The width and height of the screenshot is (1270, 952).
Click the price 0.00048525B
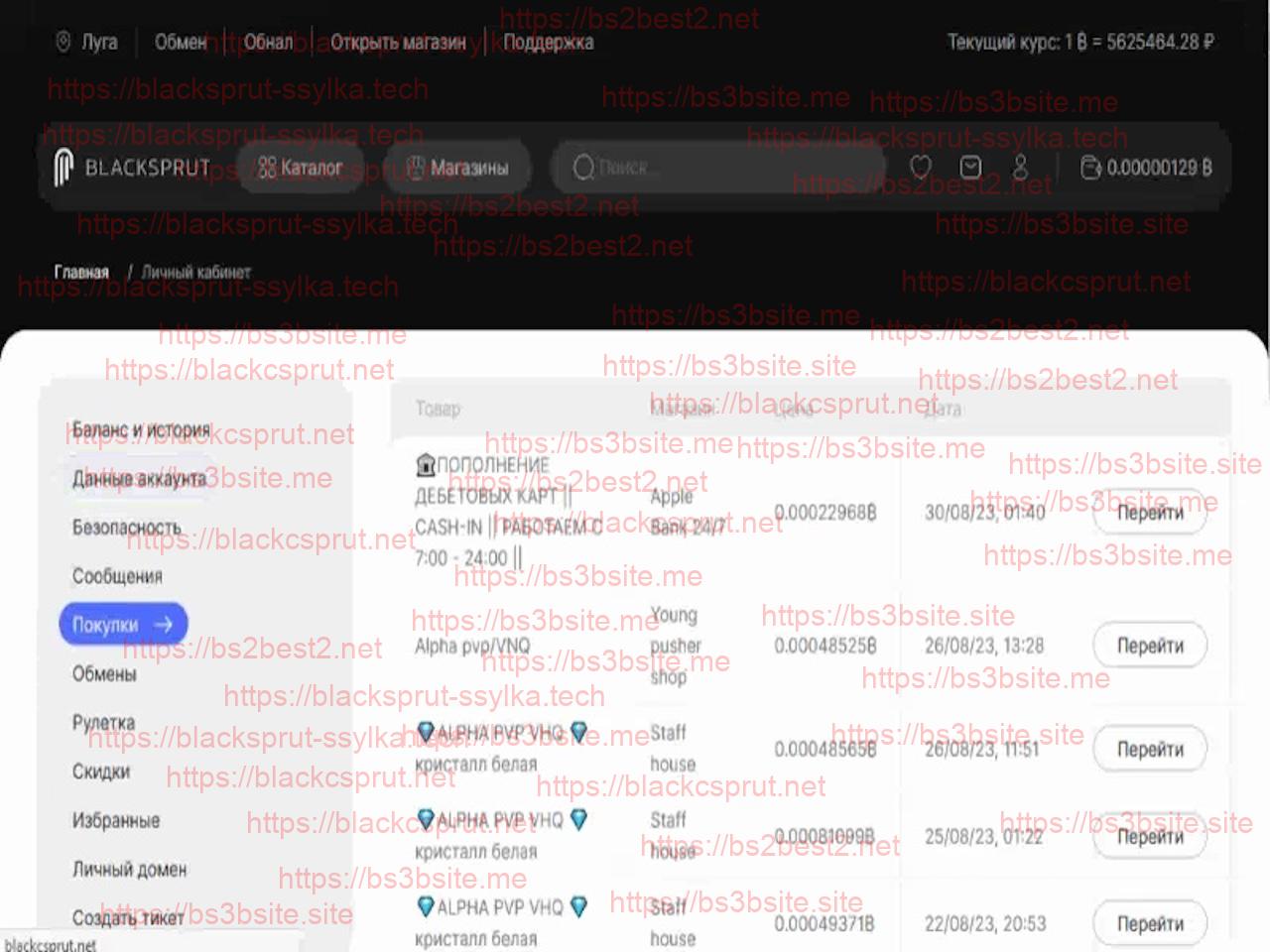pos(825,646)
